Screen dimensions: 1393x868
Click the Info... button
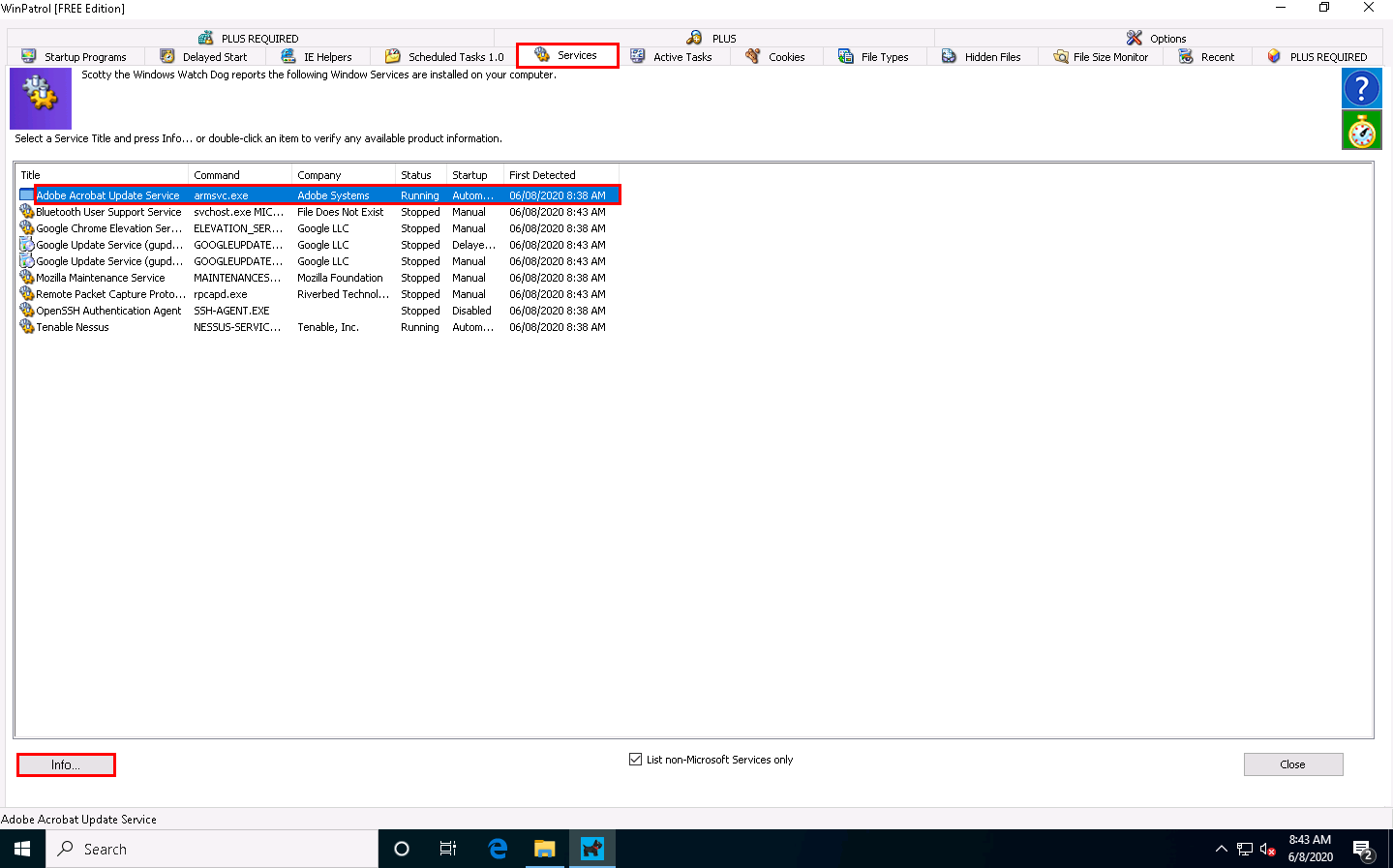click(x=66, y=764)
